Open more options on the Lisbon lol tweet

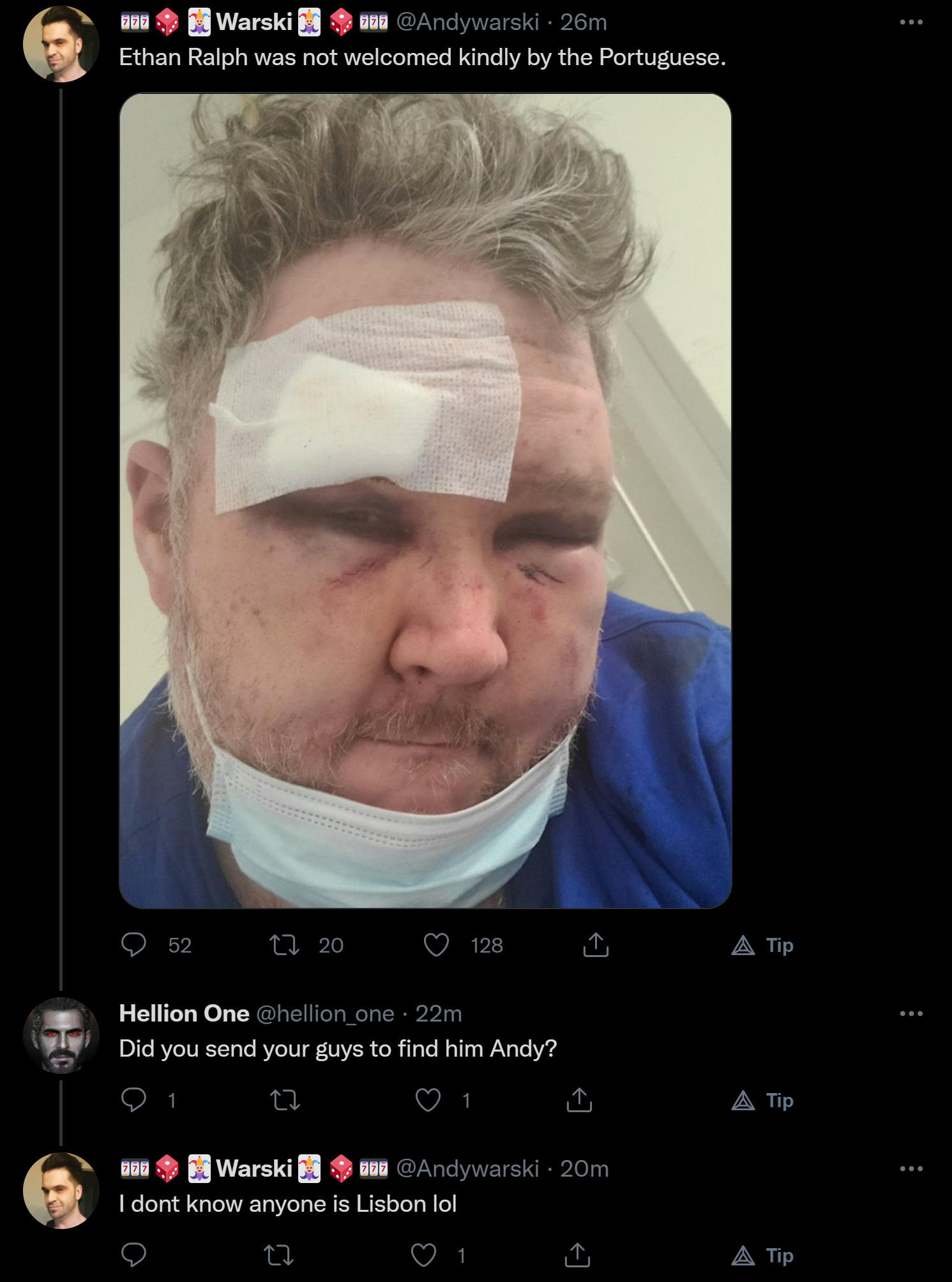tap(911, 1168)
